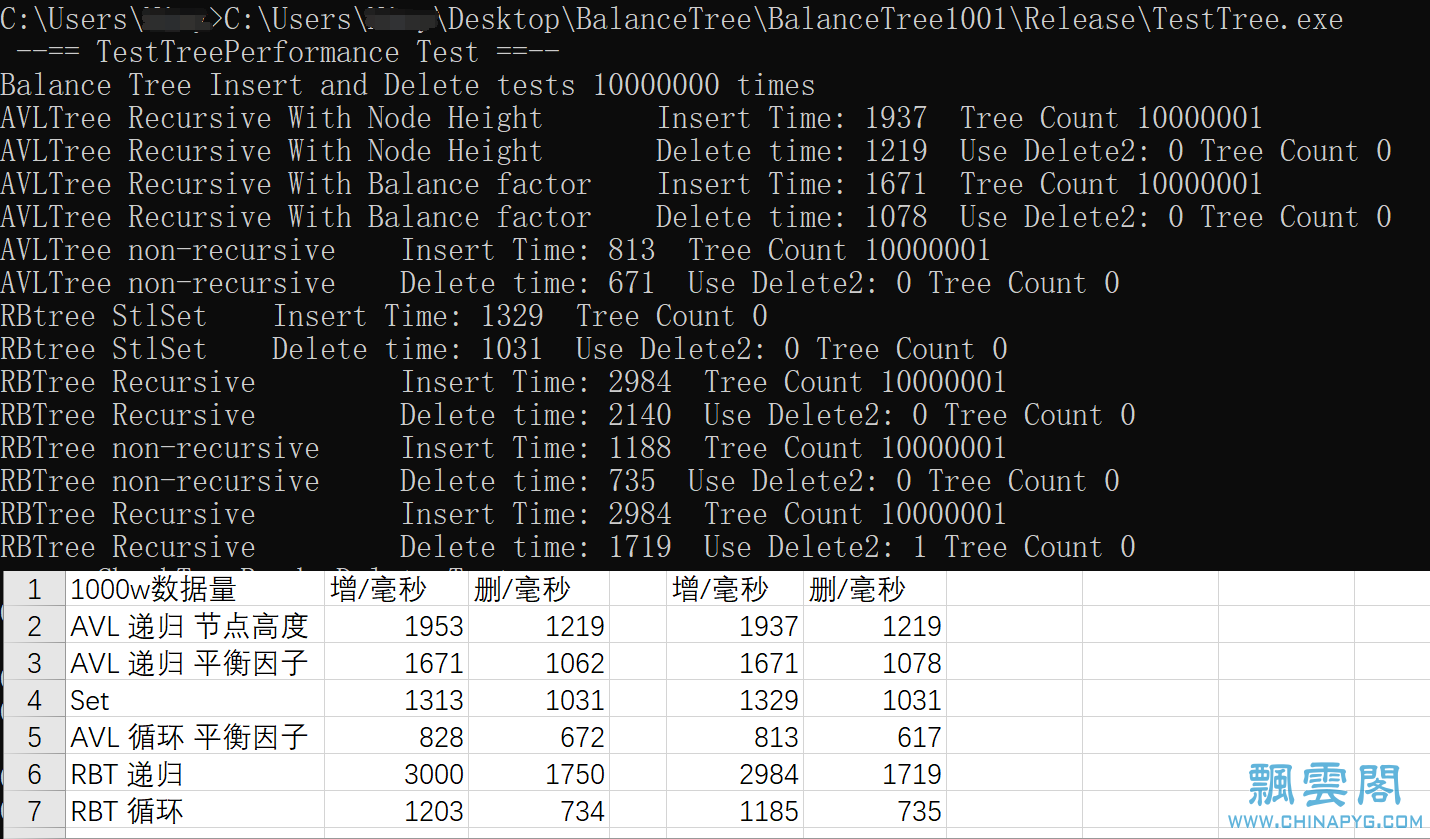Select the spreadsheet cell with value 1750
1430x839 pixels.
point(539,774)
